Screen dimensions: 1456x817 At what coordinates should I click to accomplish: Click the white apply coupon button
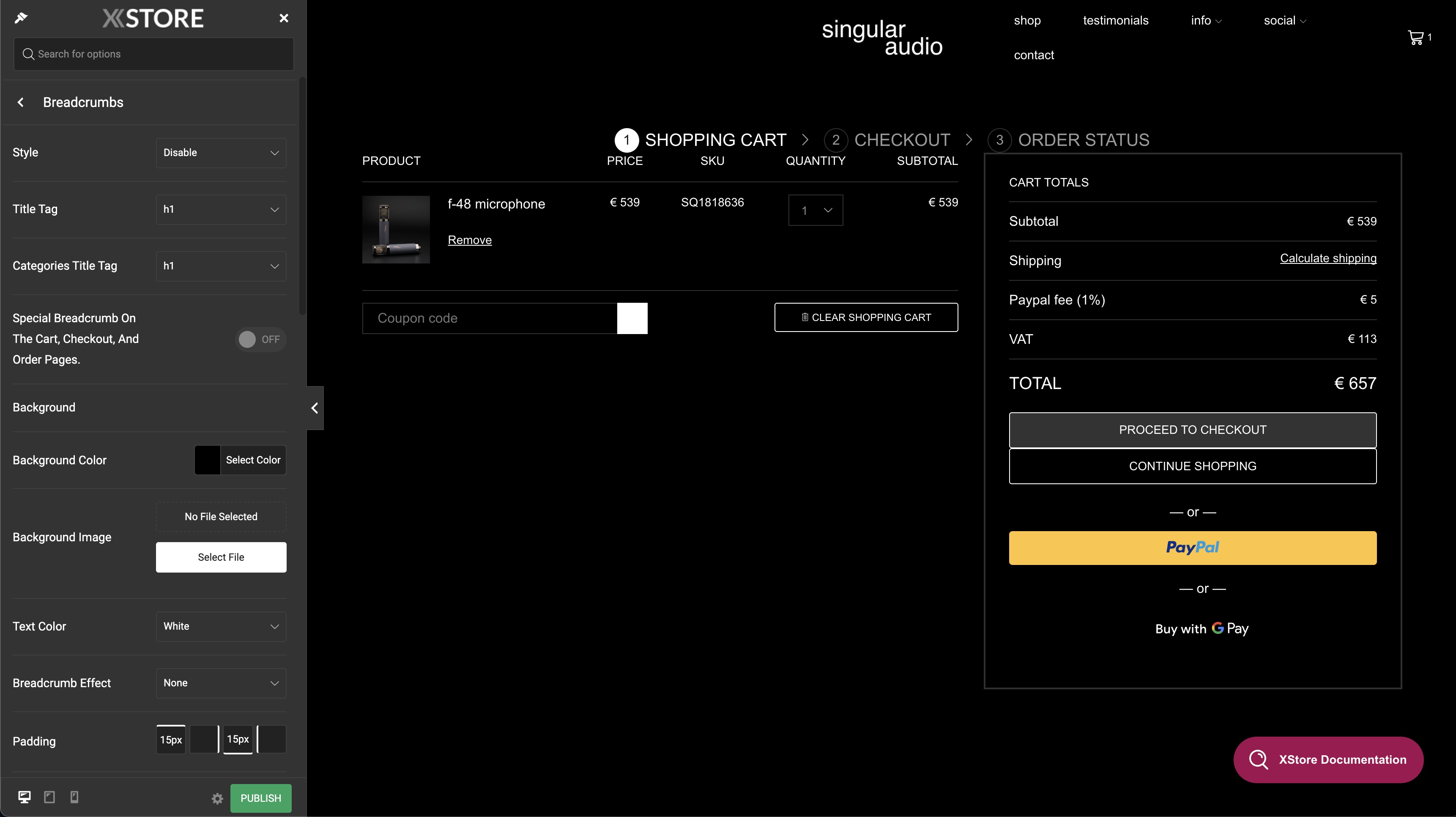tap(632, 318)
